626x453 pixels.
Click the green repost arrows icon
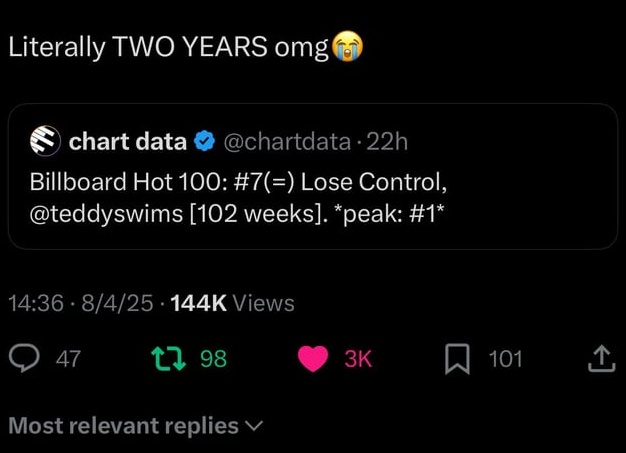click(168, 358)
